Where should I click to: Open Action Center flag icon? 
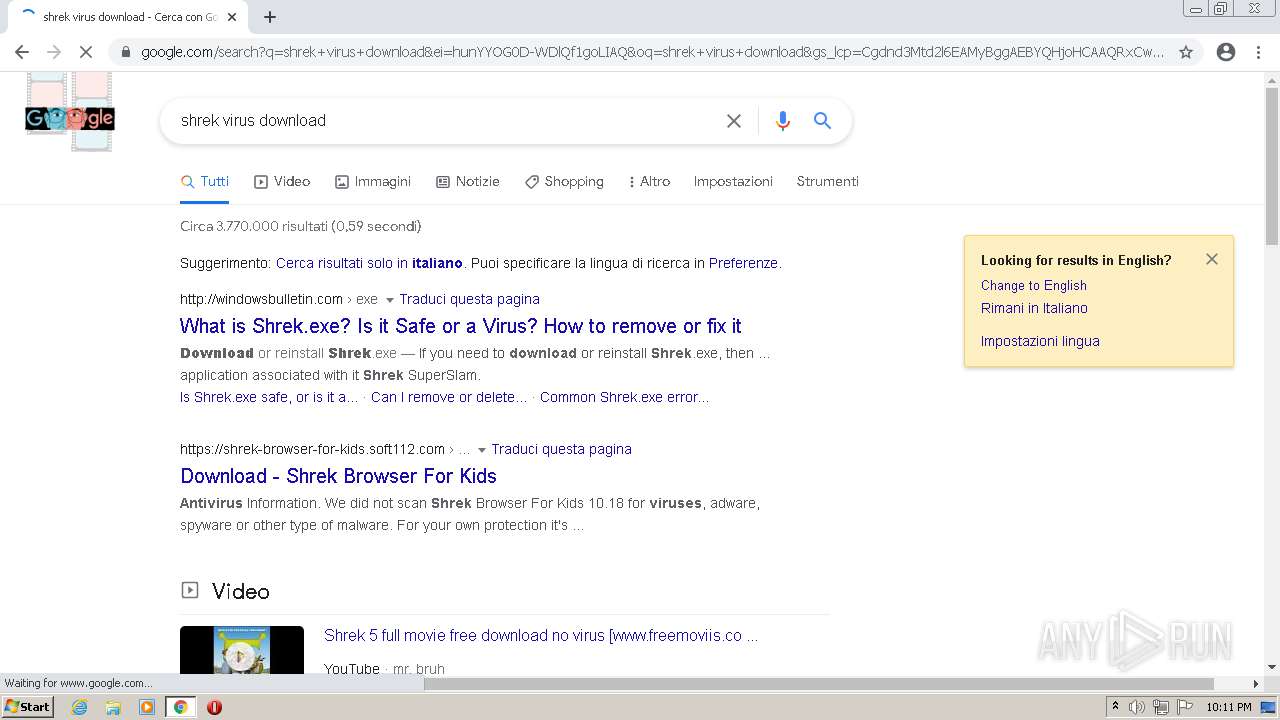pos(1185,707)
